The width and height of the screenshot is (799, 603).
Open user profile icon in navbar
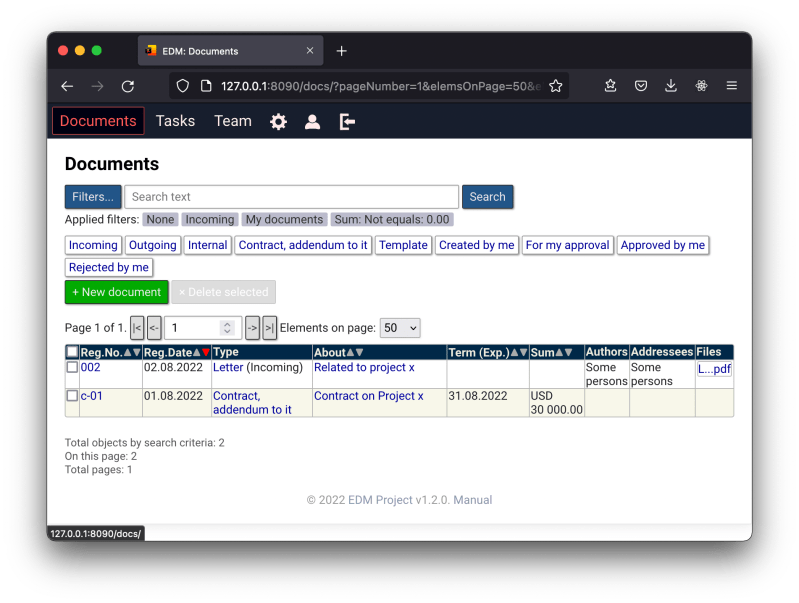coord(312,122)
